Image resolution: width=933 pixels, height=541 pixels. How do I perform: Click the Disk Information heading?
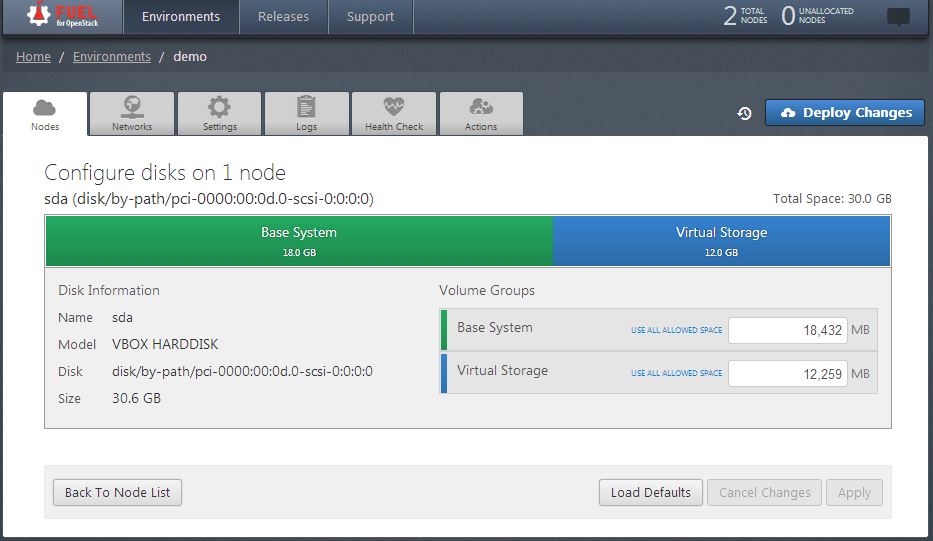[109, 290]
